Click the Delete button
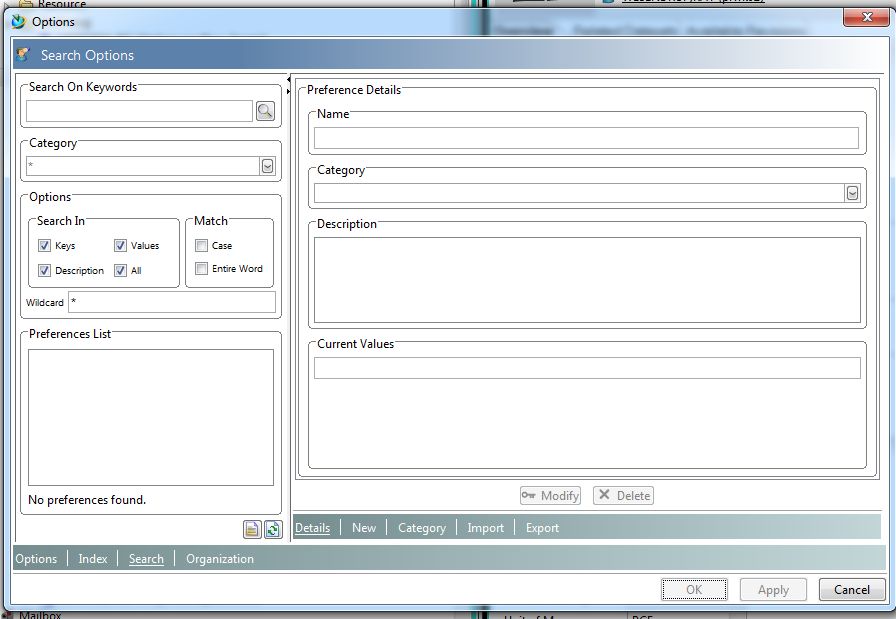 [623, 496]
